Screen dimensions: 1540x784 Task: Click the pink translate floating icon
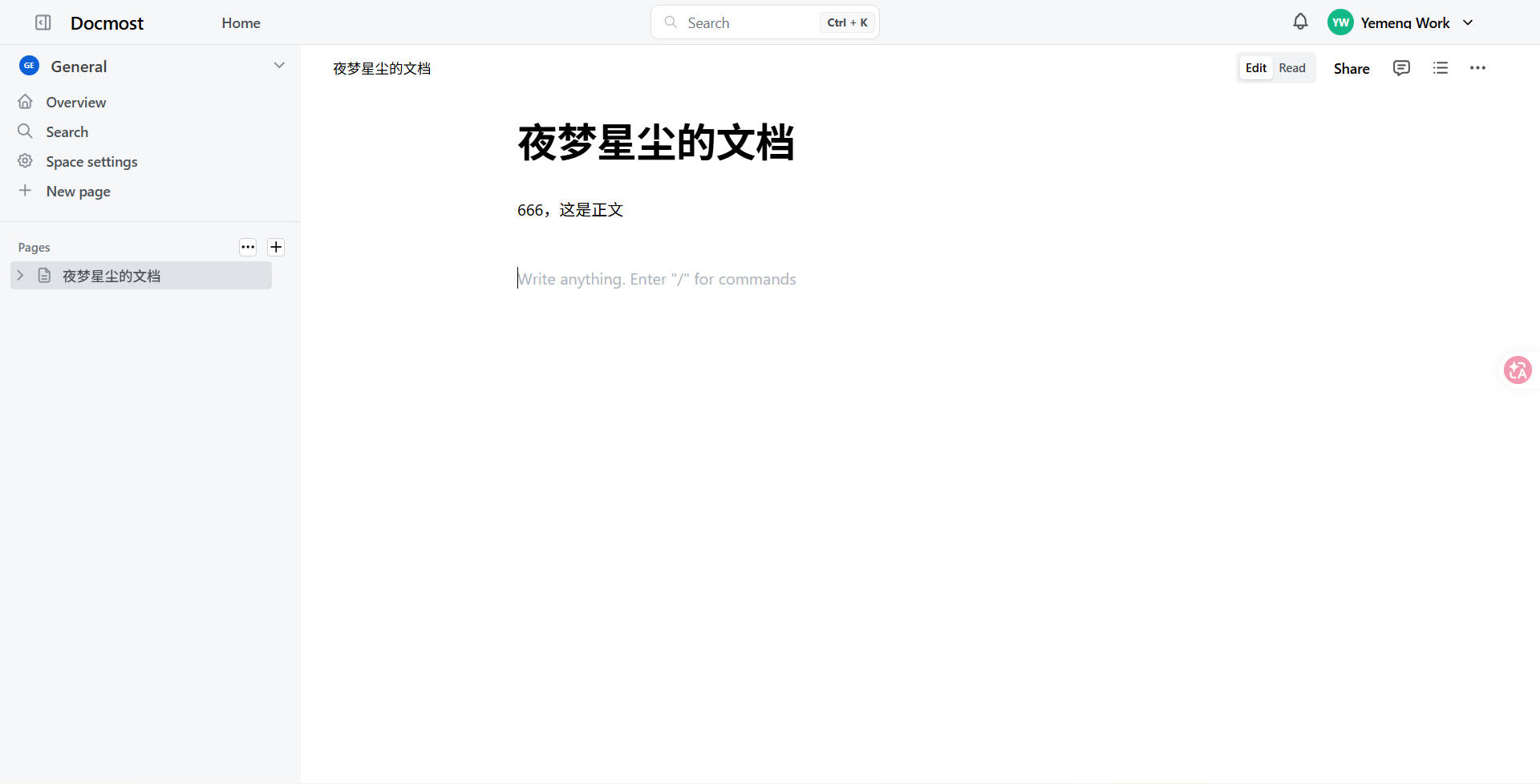1517,370
